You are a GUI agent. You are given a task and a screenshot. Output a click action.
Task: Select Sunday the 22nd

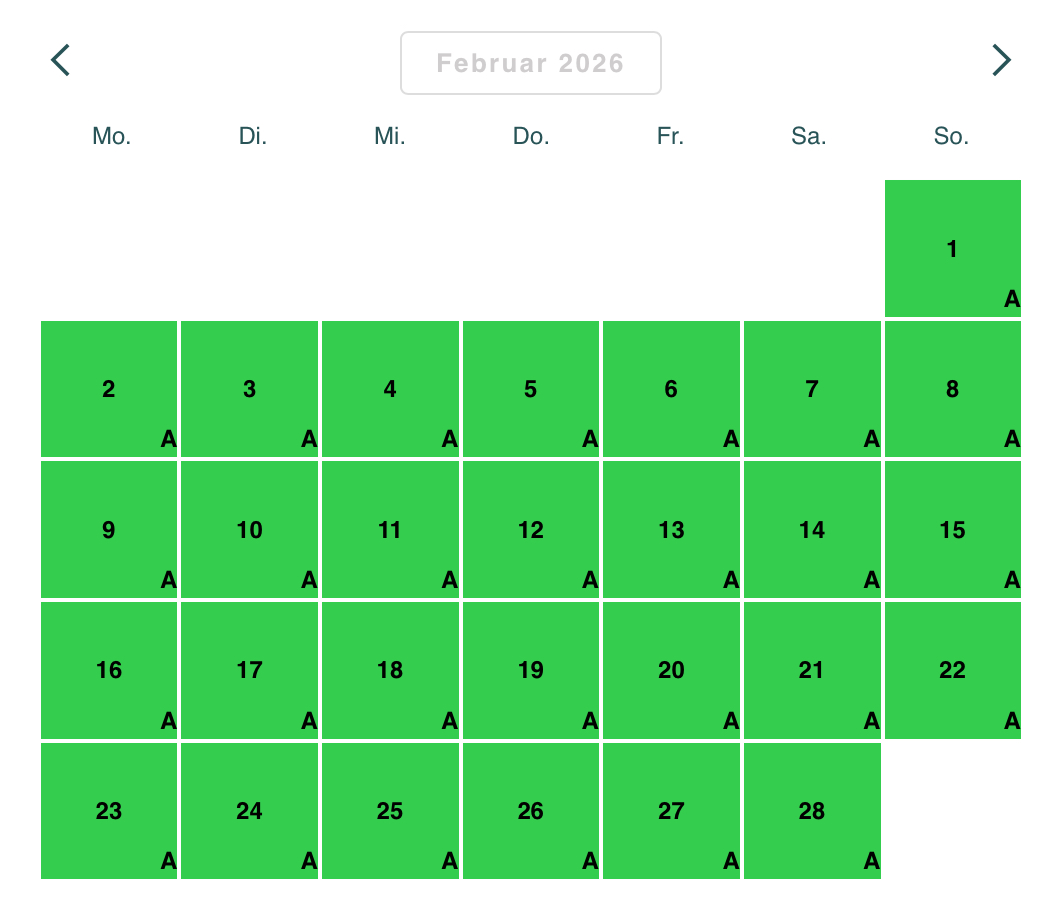(x=952, y=670)
